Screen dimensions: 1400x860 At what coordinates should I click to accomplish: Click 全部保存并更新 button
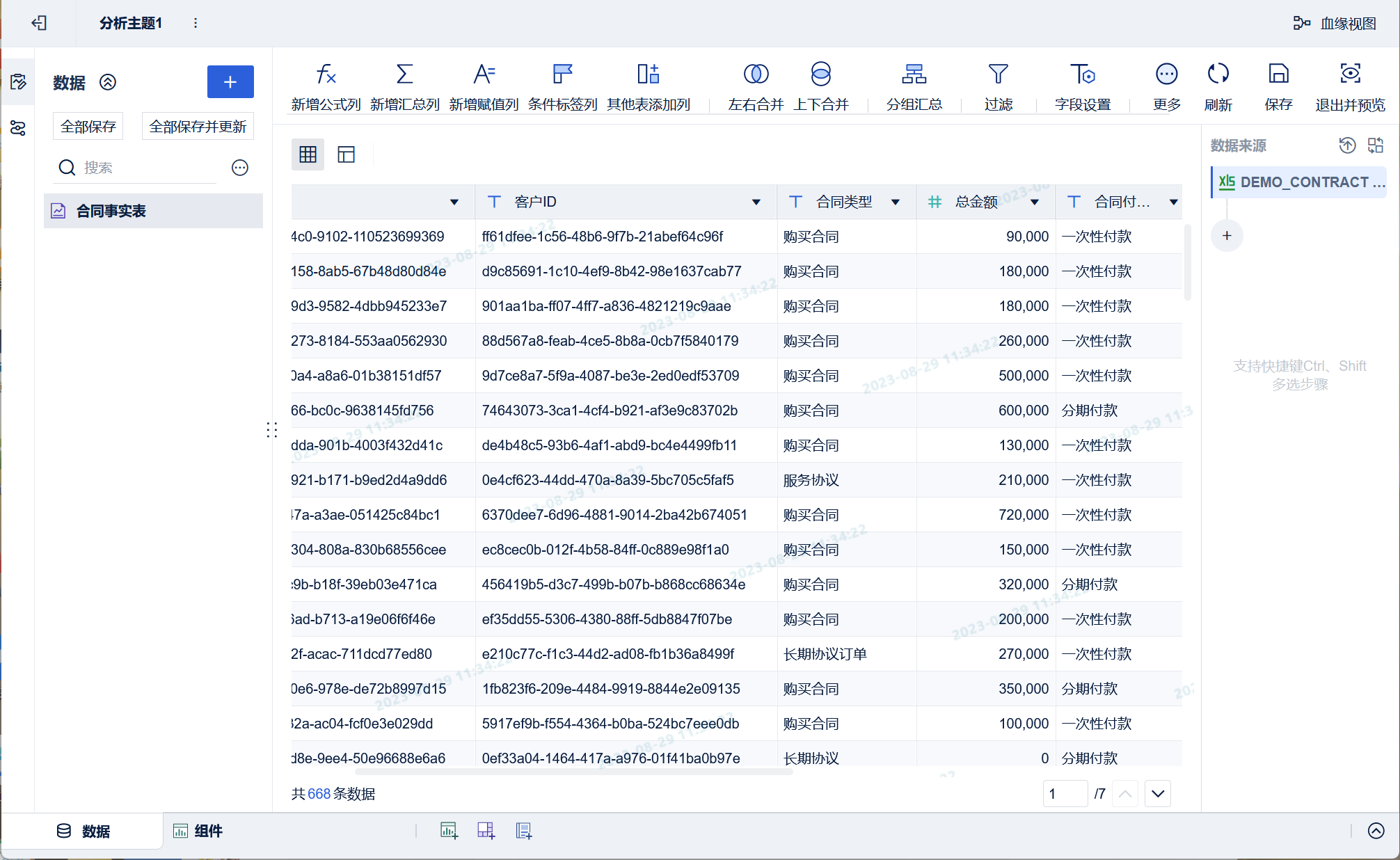198,127
